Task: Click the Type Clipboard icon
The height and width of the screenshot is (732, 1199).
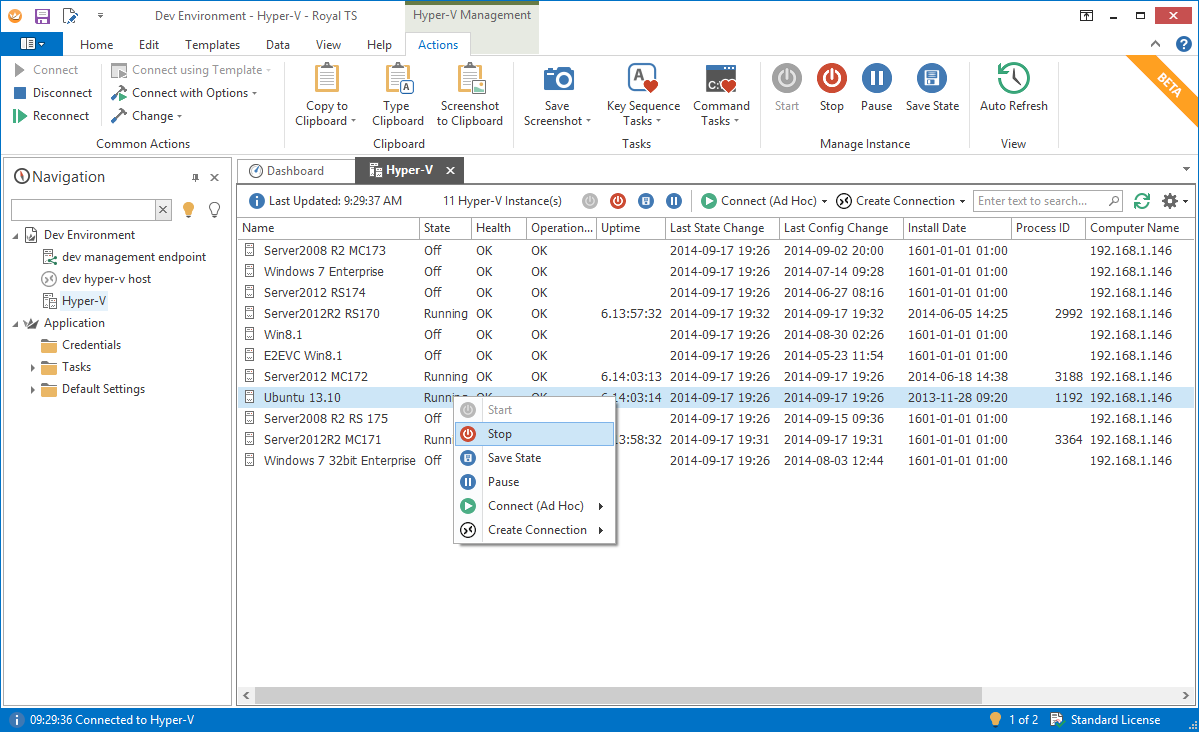Action: (398, 79)
